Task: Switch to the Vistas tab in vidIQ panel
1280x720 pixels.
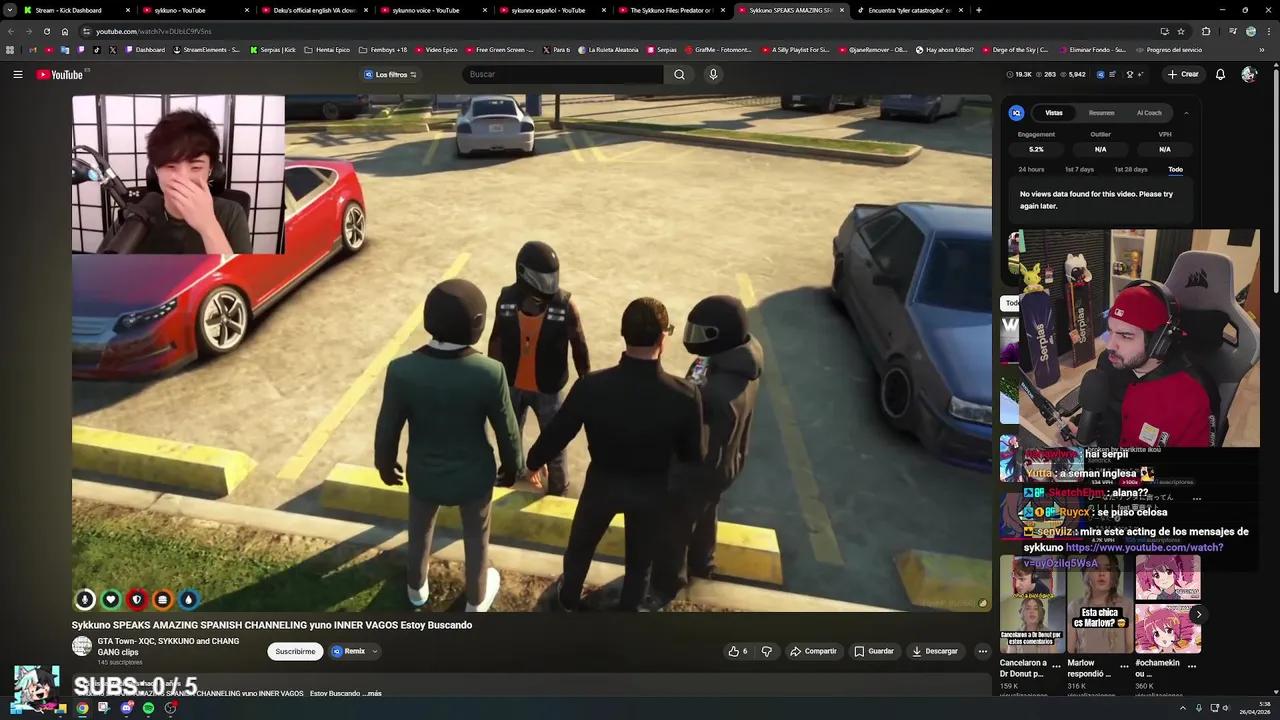Action: 1054,113
